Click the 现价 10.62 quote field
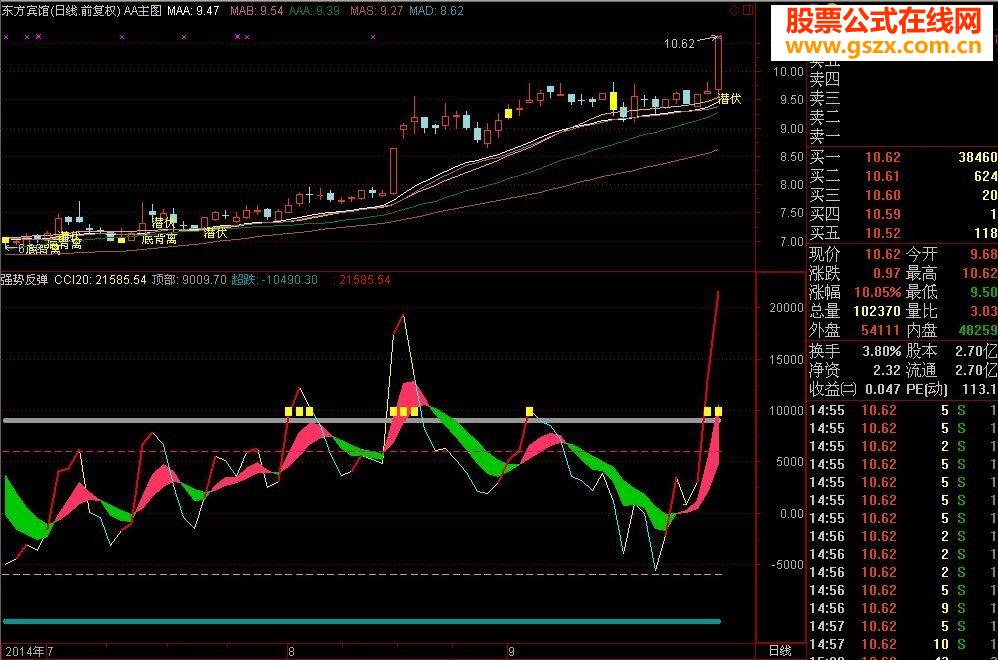The image size is (998, 660). click(x=855, y=255)
